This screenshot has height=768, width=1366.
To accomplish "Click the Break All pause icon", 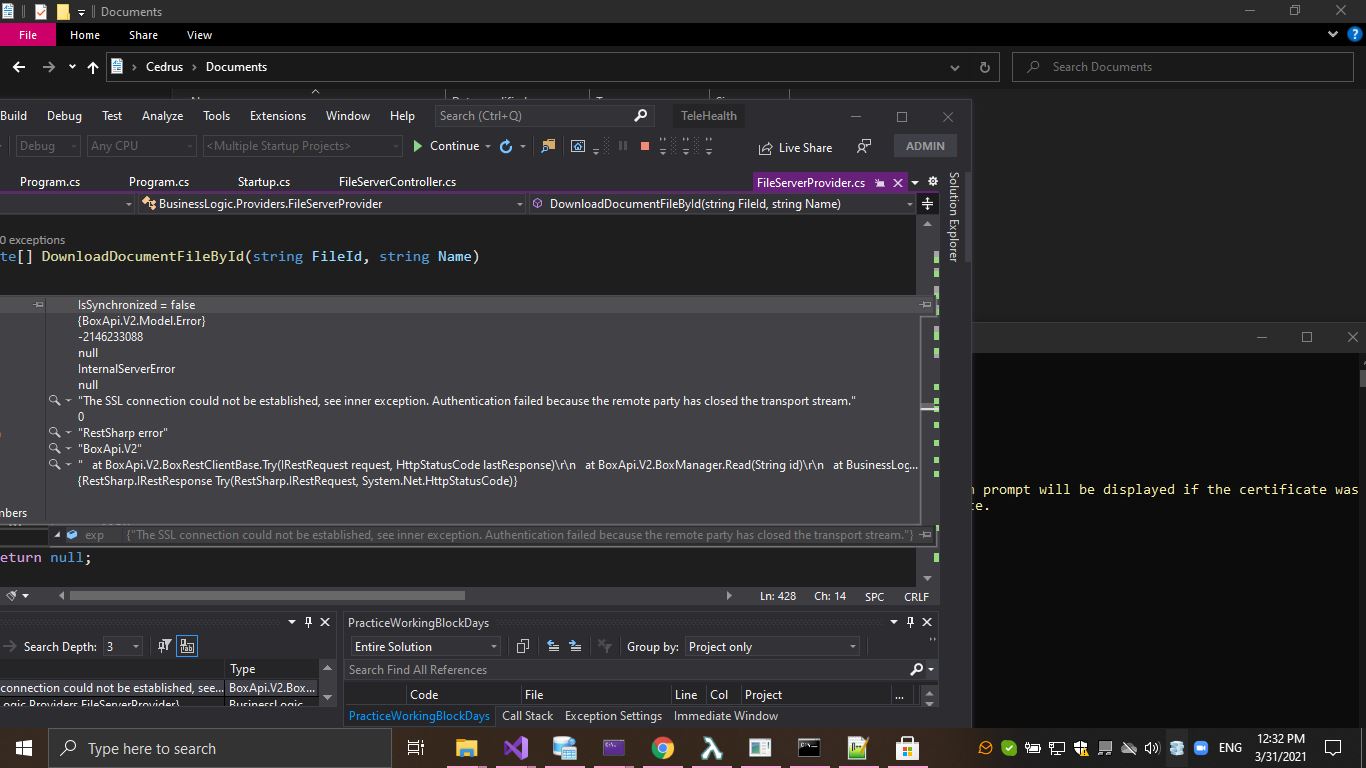I will click(623, 146).
